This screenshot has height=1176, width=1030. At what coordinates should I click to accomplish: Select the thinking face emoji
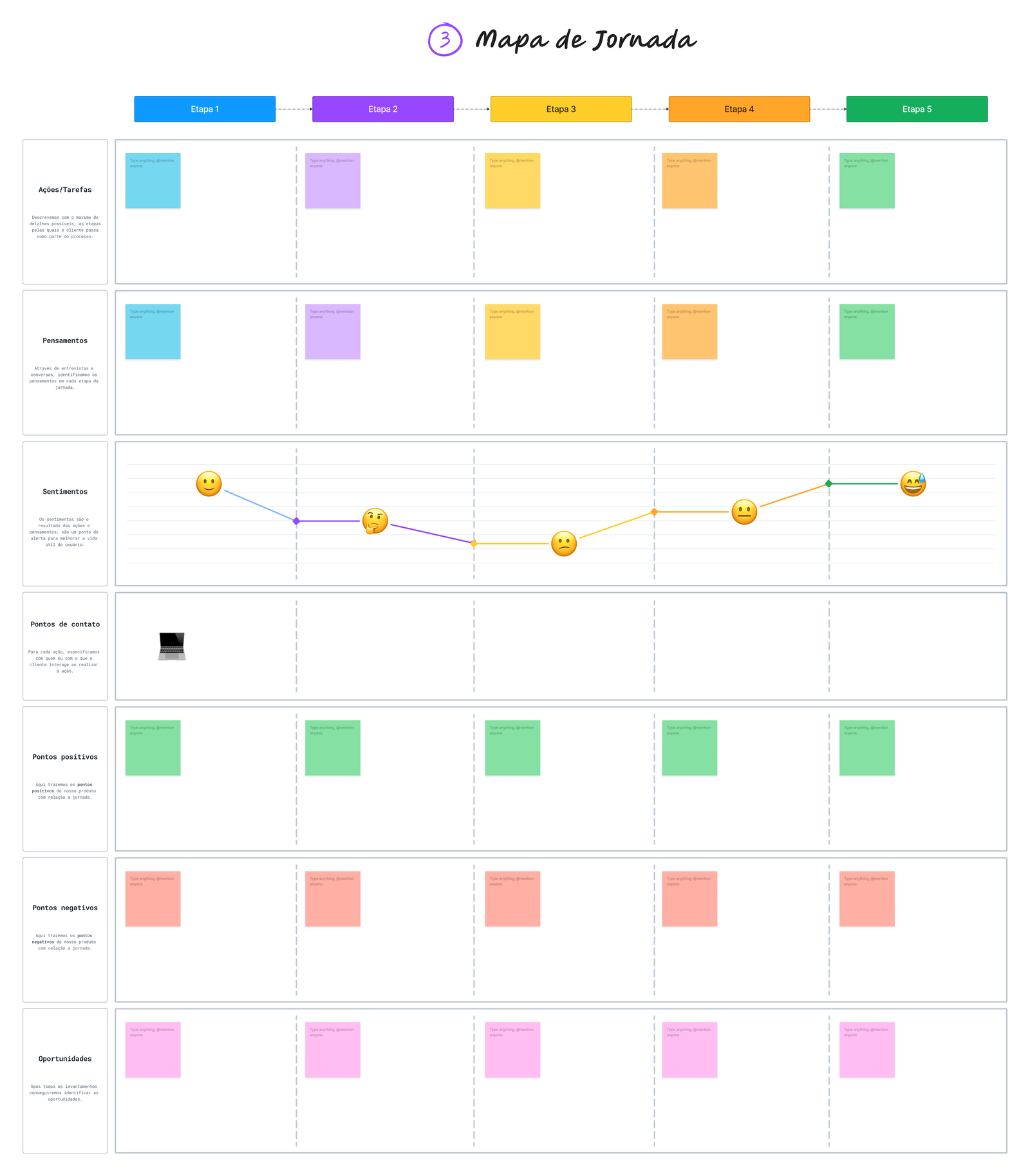pos(375,521)
